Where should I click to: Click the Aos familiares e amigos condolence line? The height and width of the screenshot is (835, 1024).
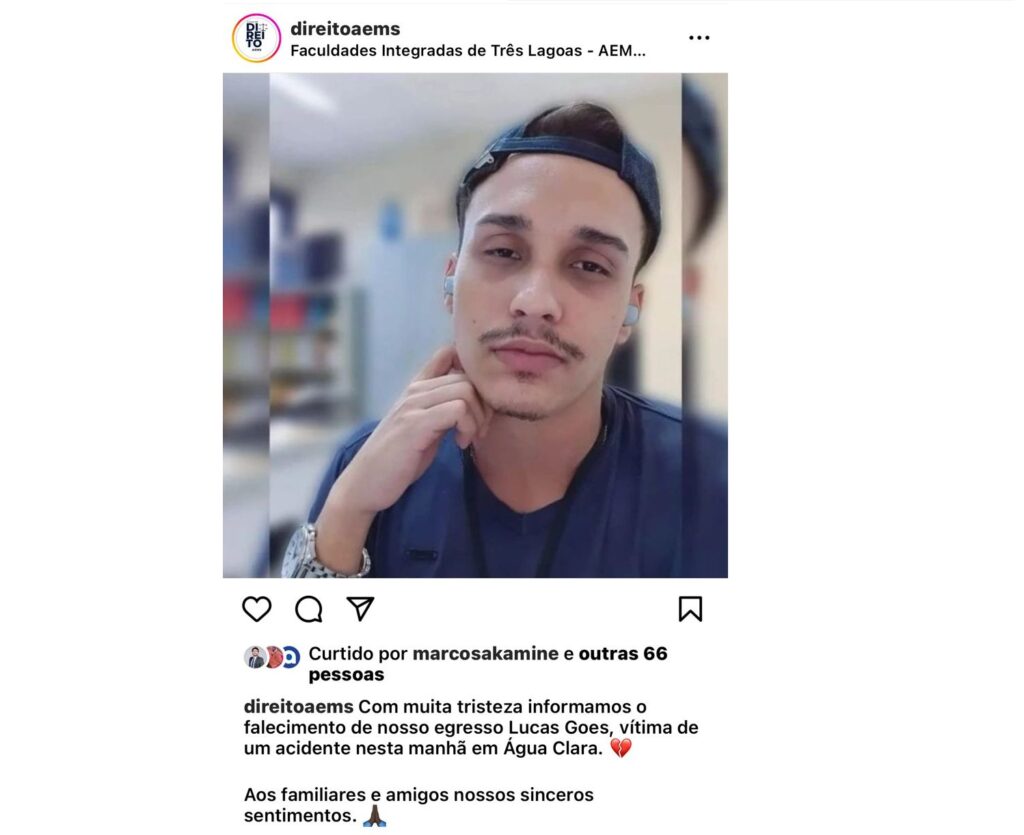tap(419, 805)
